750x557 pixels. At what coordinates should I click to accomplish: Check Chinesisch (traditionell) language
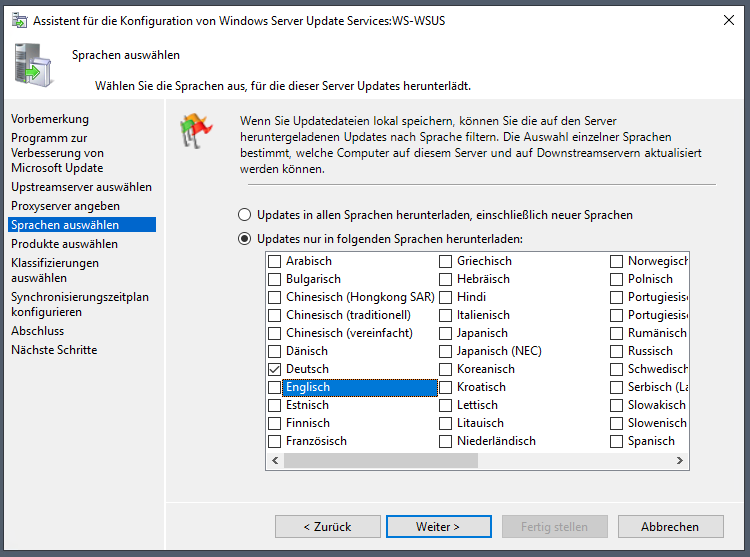click(275, 315)
